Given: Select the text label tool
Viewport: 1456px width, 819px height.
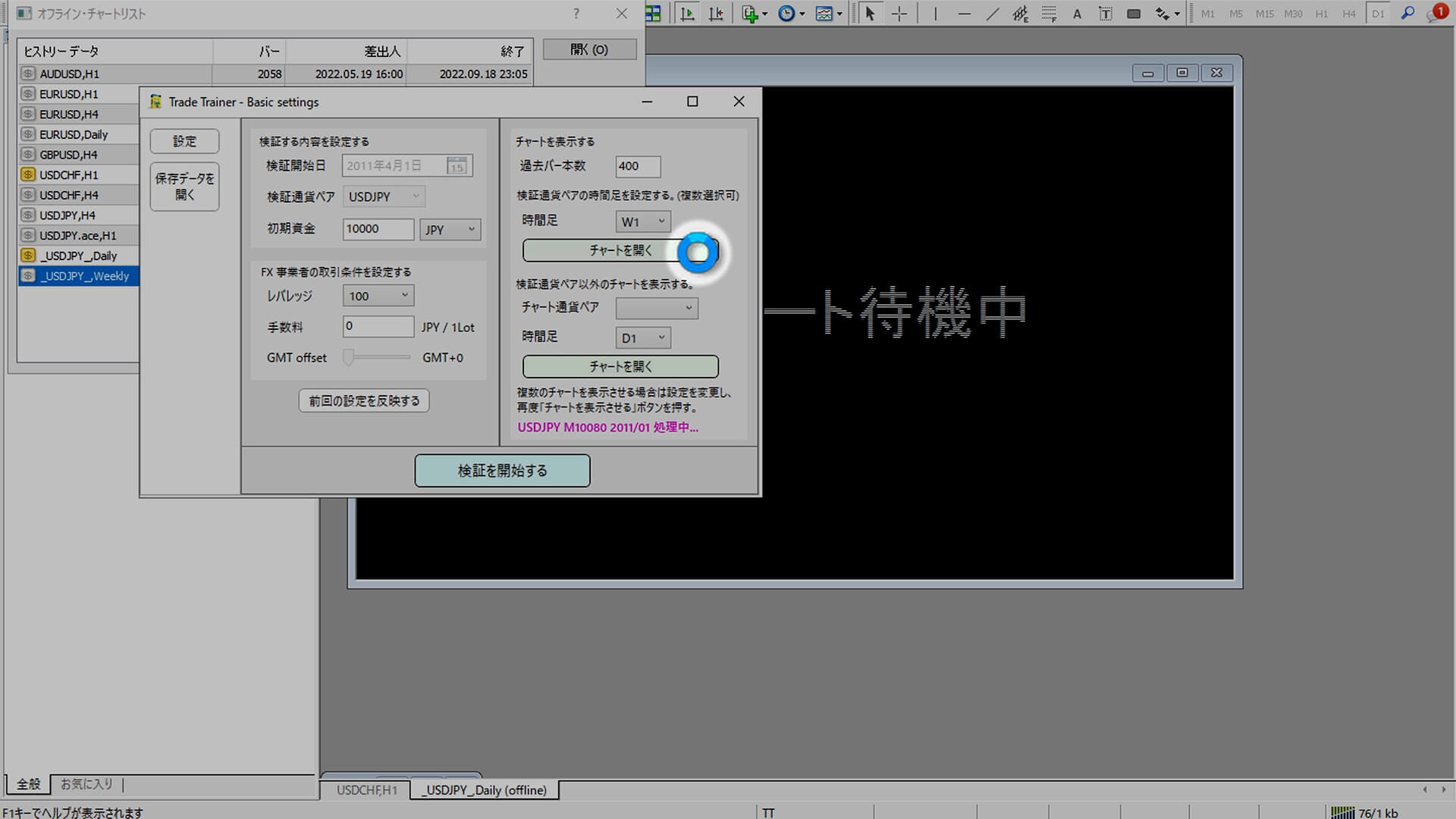Looking at the screenshot, I should click(1106, 14).
